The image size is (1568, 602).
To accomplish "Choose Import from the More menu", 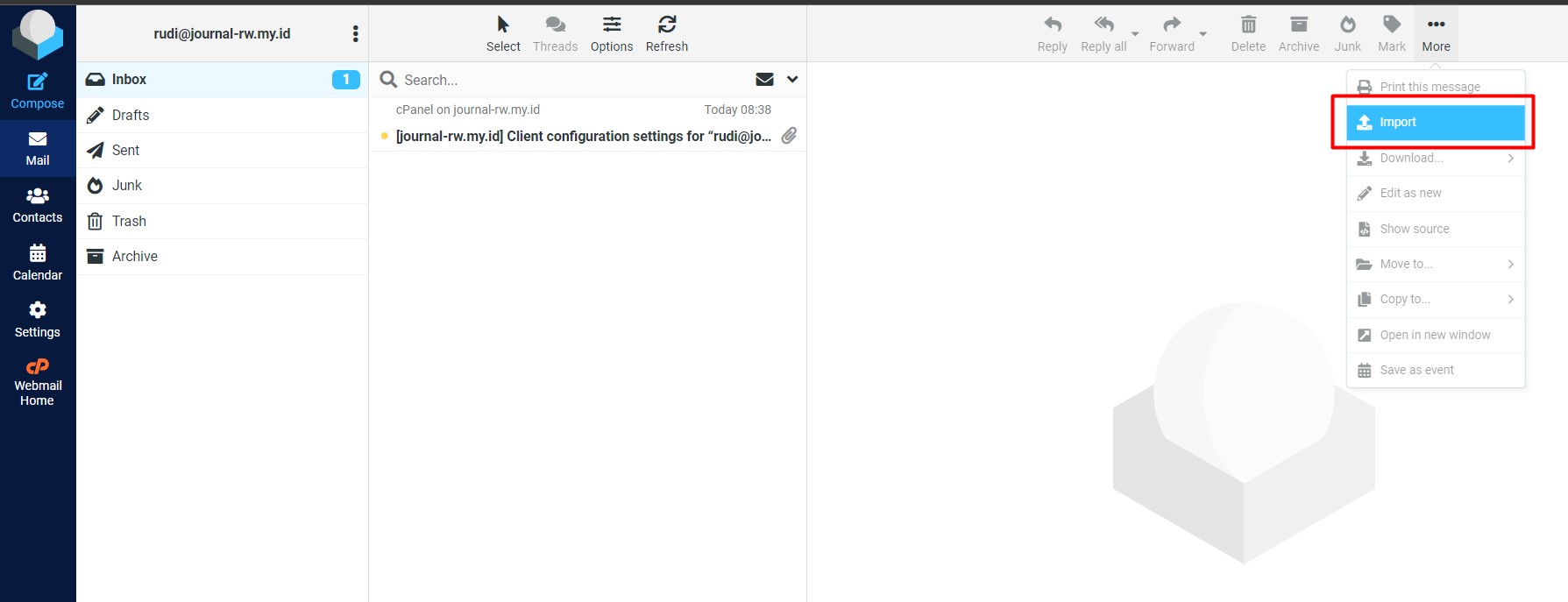I will (1435, 123).
